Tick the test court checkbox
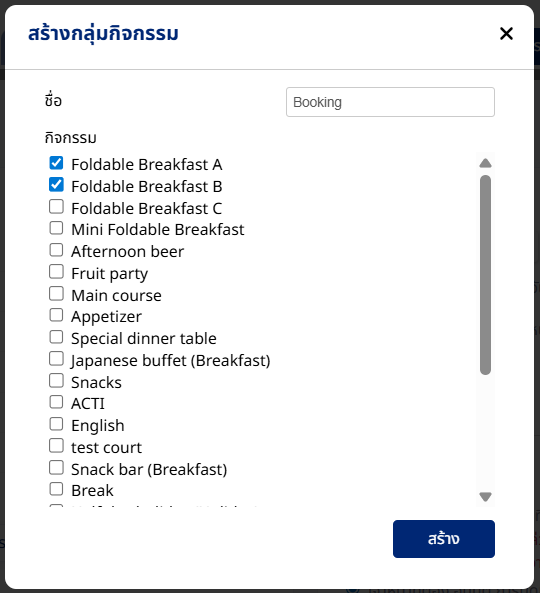Image resolution: width=540 pixels, height=593 pixels. 56,446
